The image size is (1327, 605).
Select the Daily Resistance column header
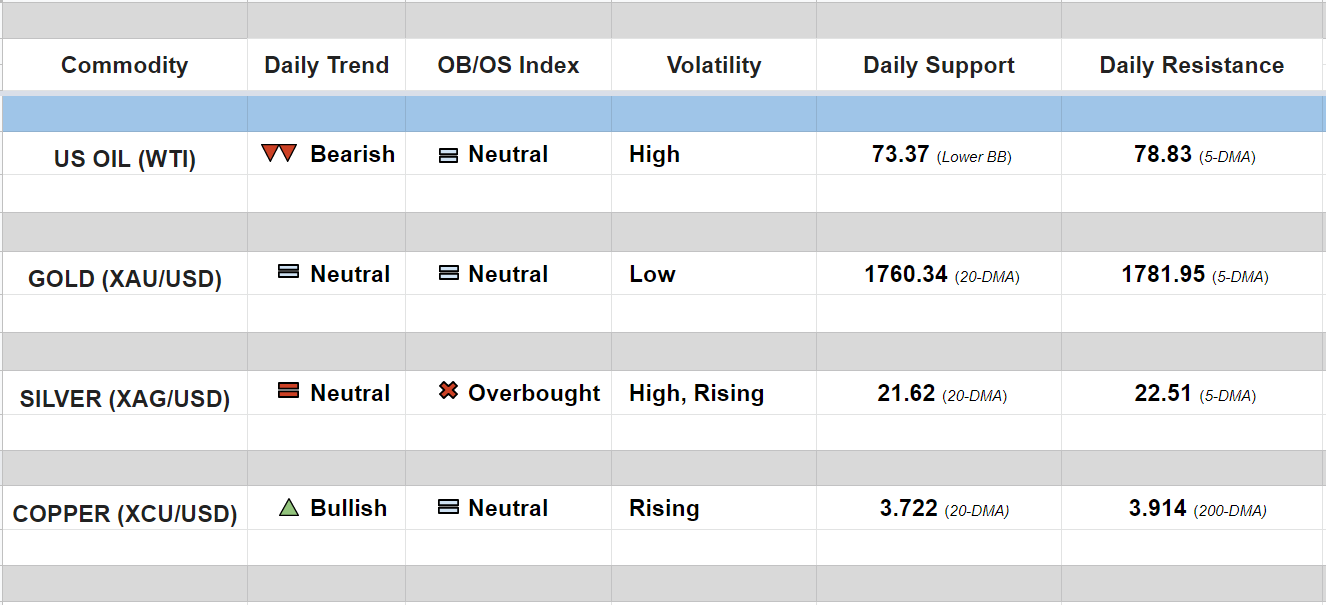1192,66
